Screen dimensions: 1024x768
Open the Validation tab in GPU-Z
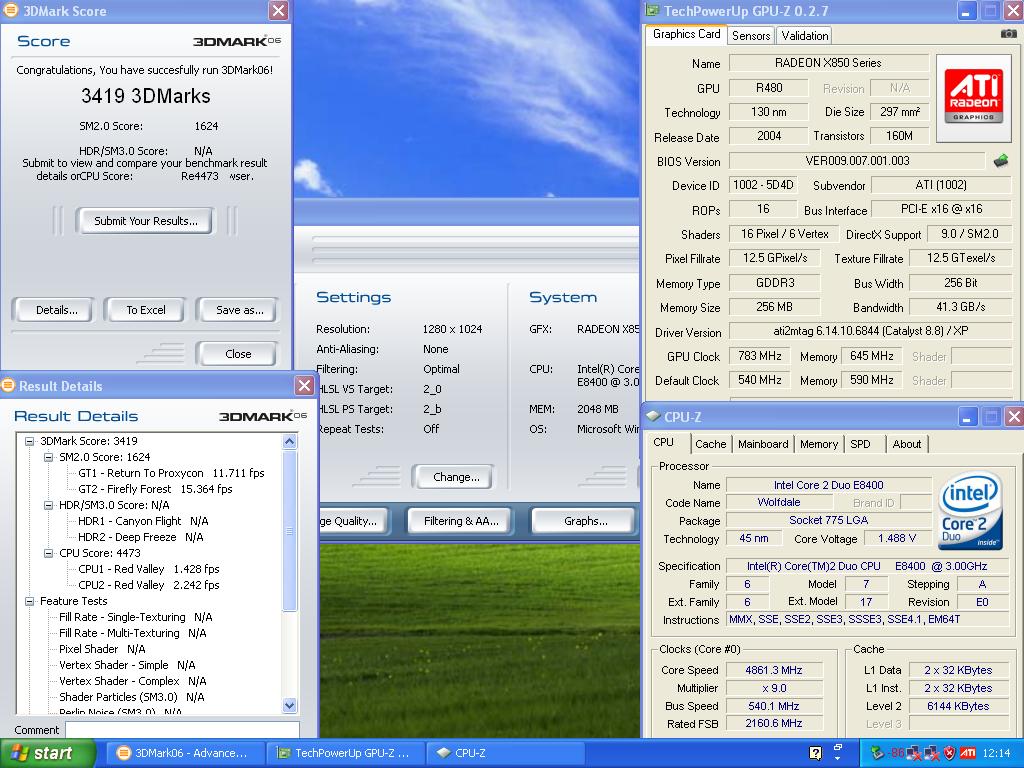(805, 36)
